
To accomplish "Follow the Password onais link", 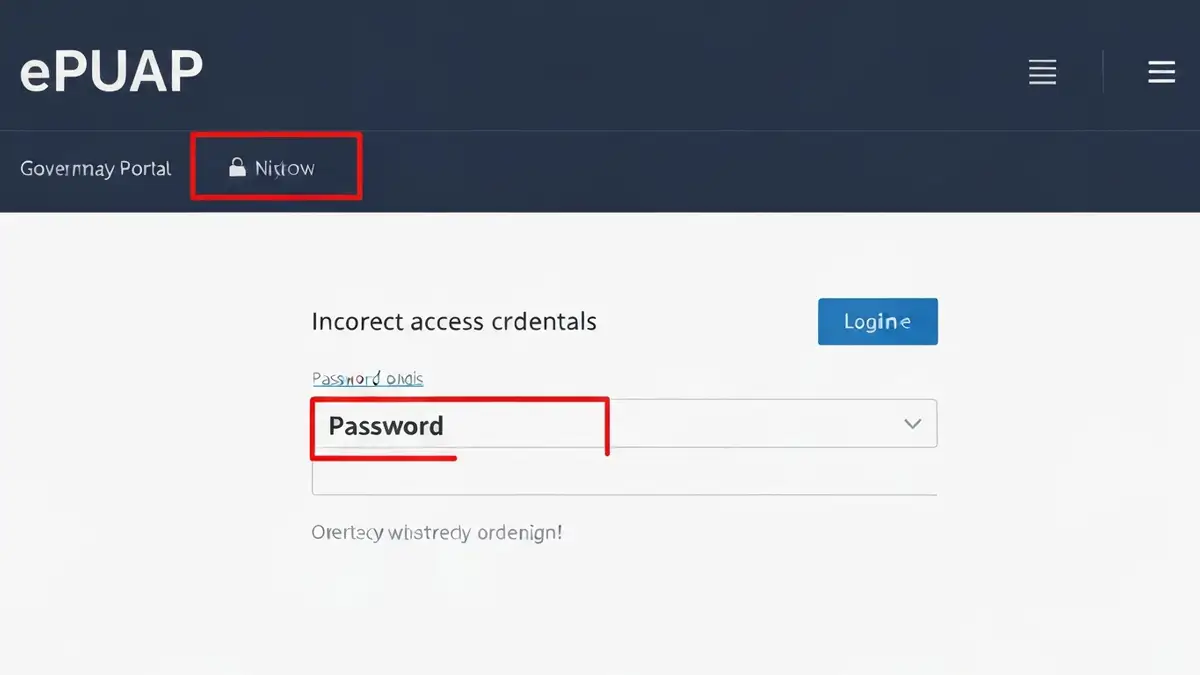I will pos(367,379).
